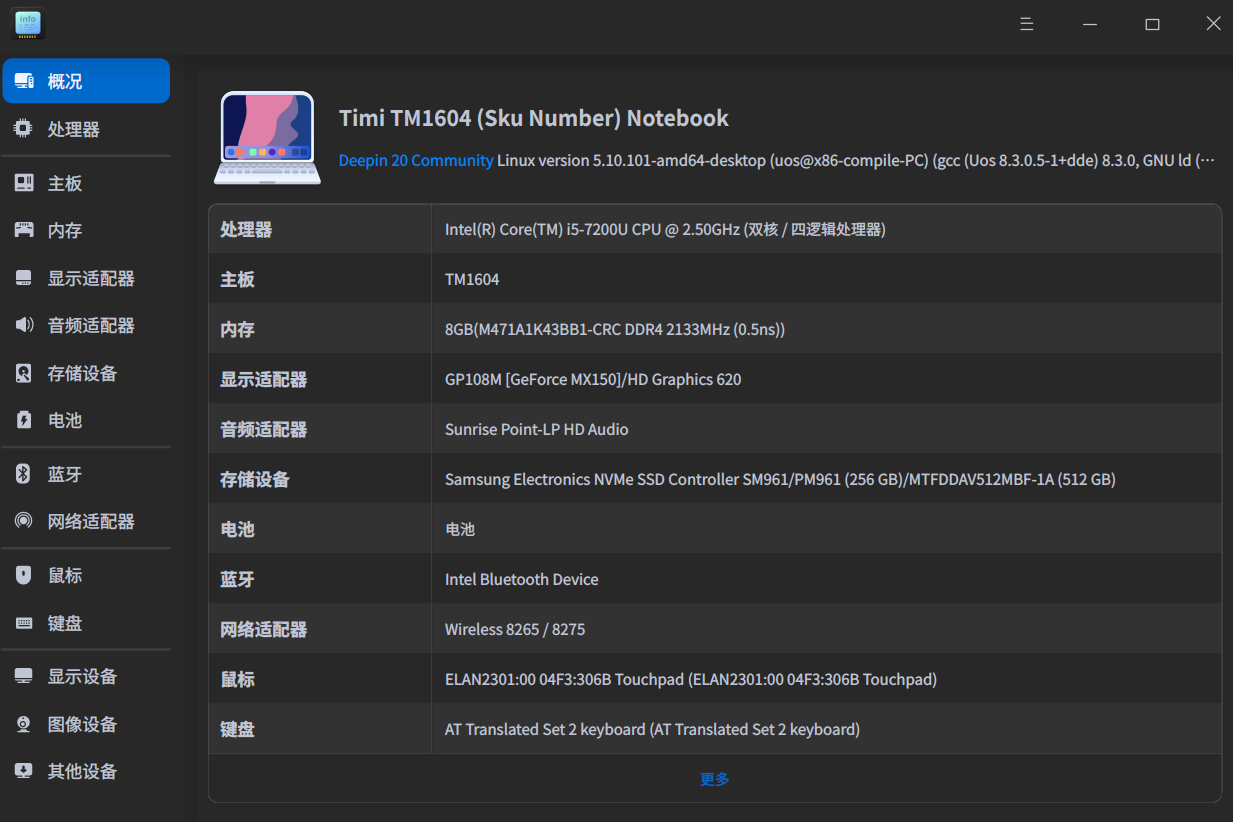1233x822 pixels.
Task: Click the AT Translated Set 2 keyboard value
Action: click(652, 729)
